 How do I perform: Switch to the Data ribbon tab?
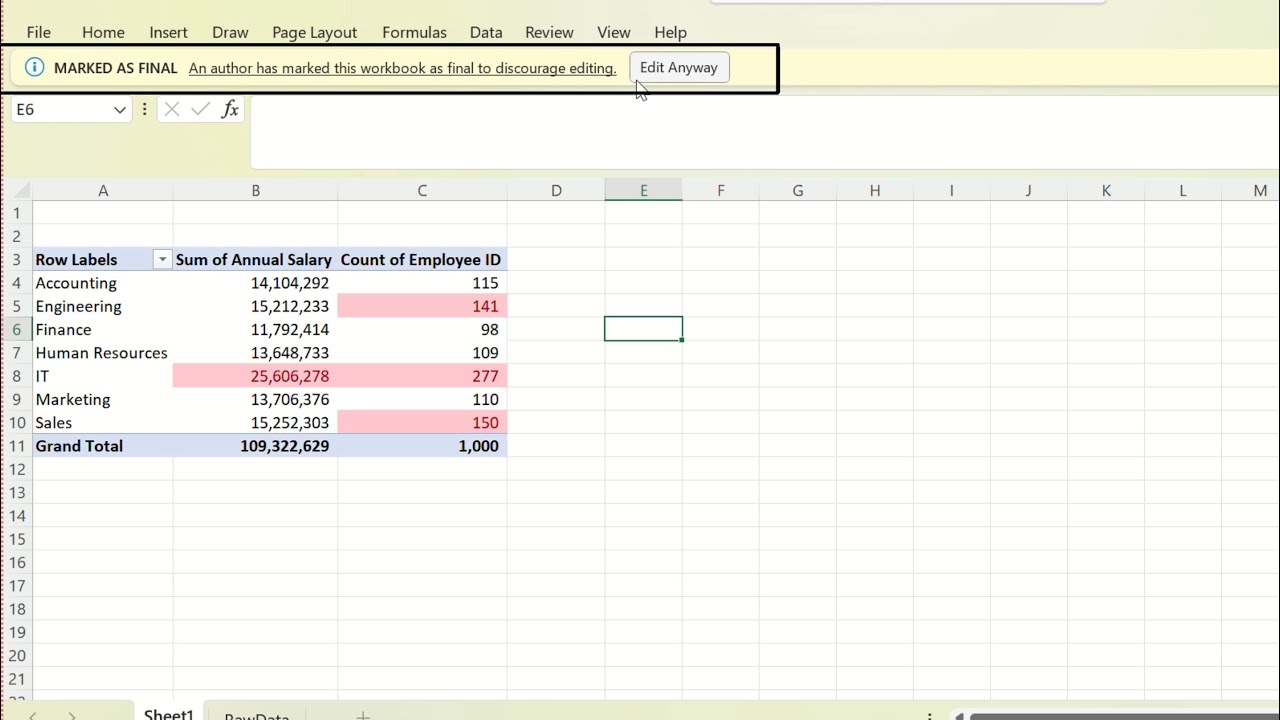pyautogui.click(x=486, y=32)
